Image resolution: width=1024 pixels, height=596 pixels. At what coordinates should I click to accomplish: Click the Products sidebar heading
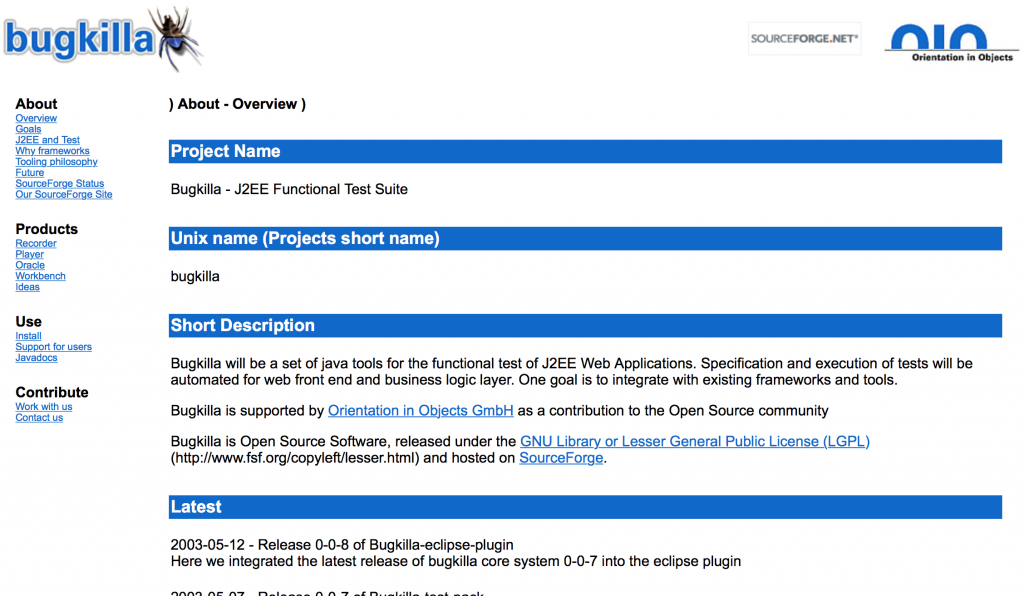click(x=46, y=229)
